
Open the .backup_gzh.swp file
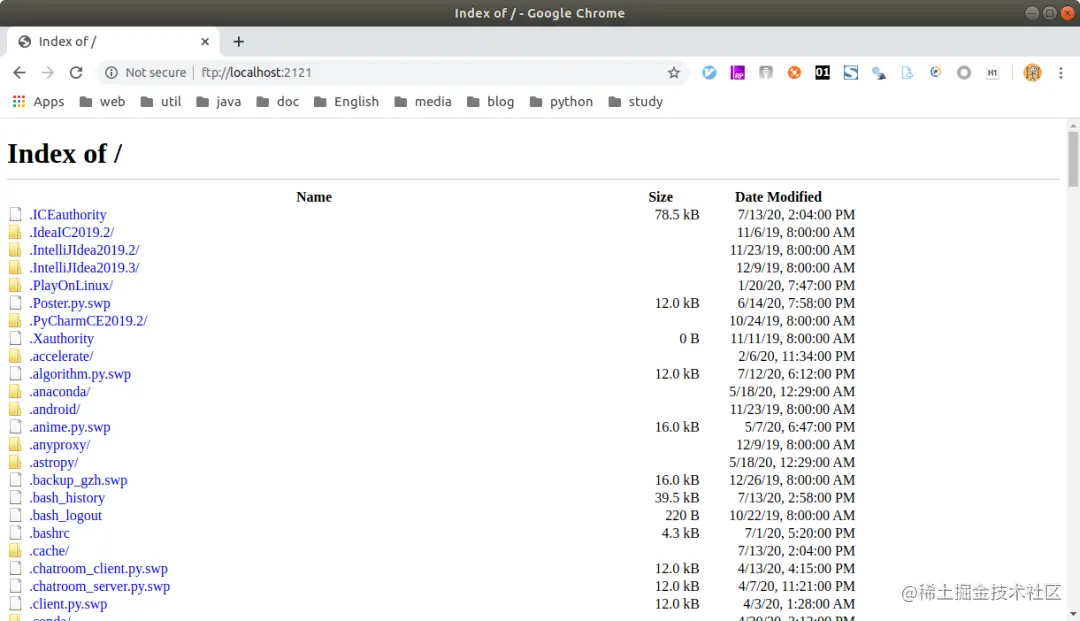pyautogui.click(x=78, y=481)
